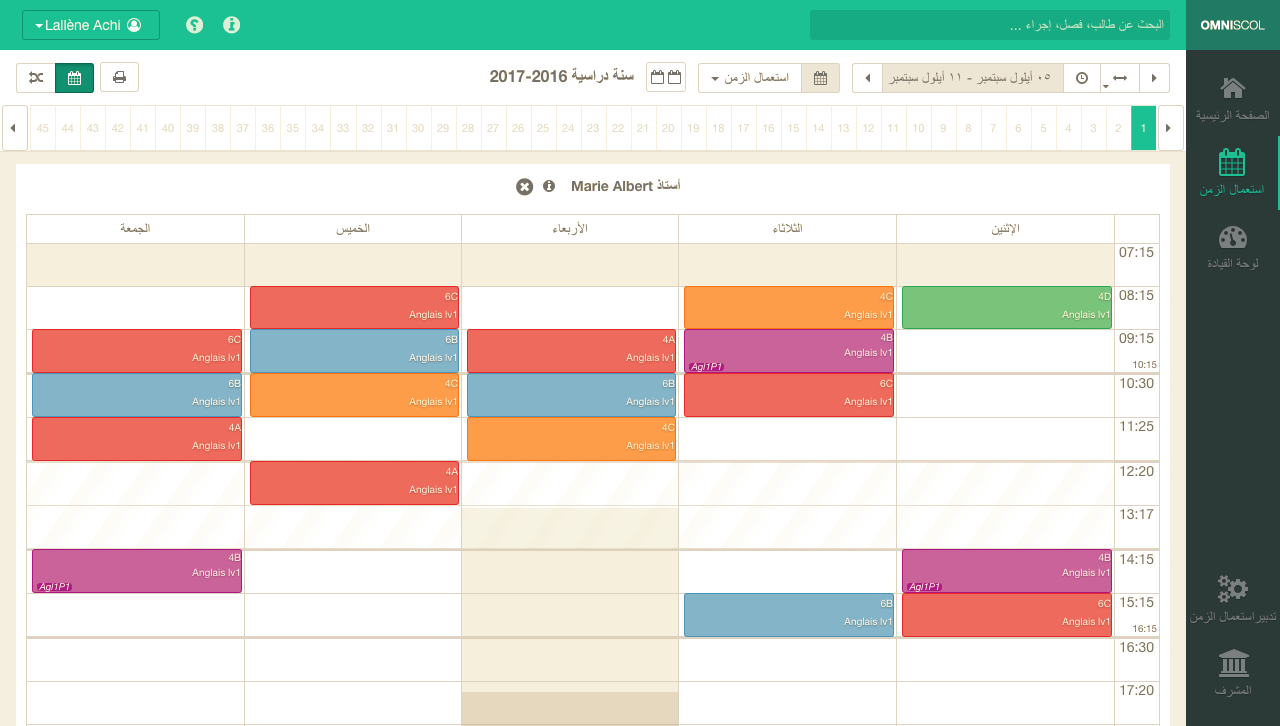The image size is (1280, 726).
Task: Open the supervisor building icon in sidebar
Action: [x=1233, y=662]
